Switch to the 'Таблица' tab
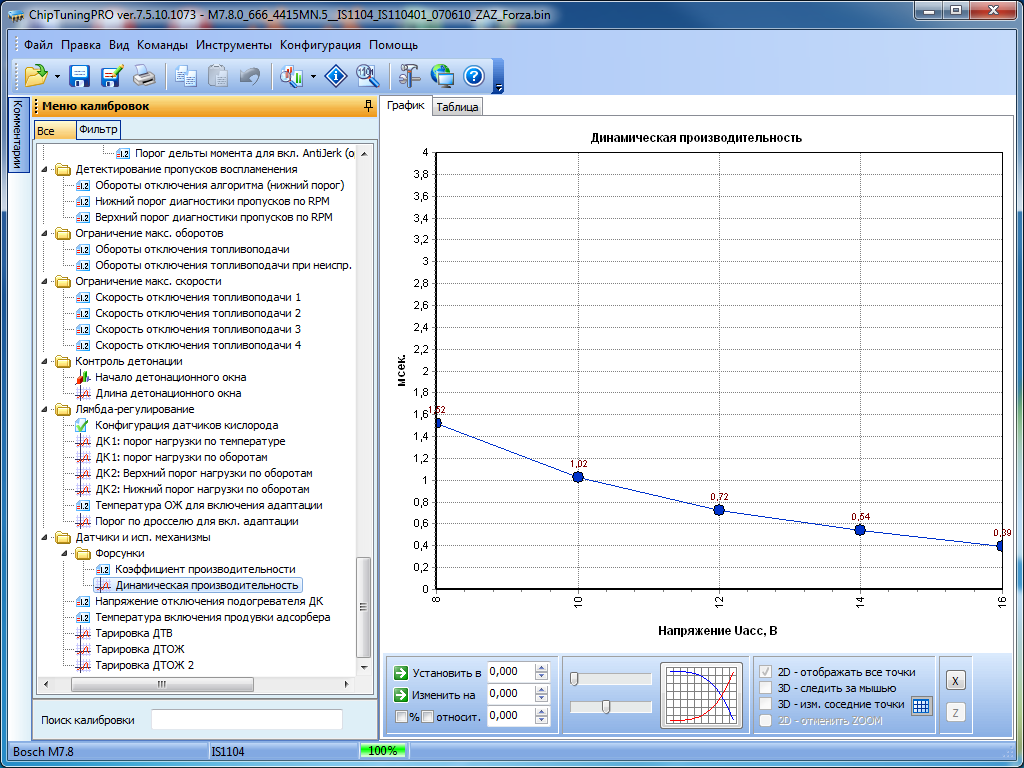Image resolution: width=1024 pixels, height=768 pixels. click(x=457, y=107)
